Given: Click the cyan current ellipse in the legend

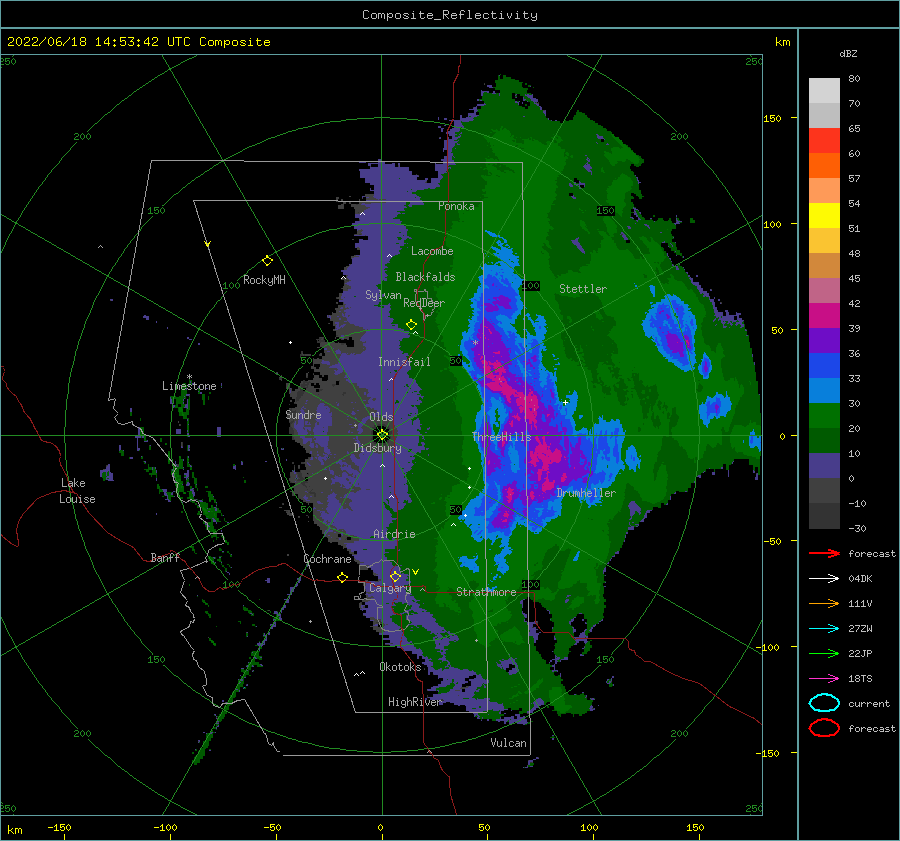Looking at the screenshot, I should pos(824,703).
